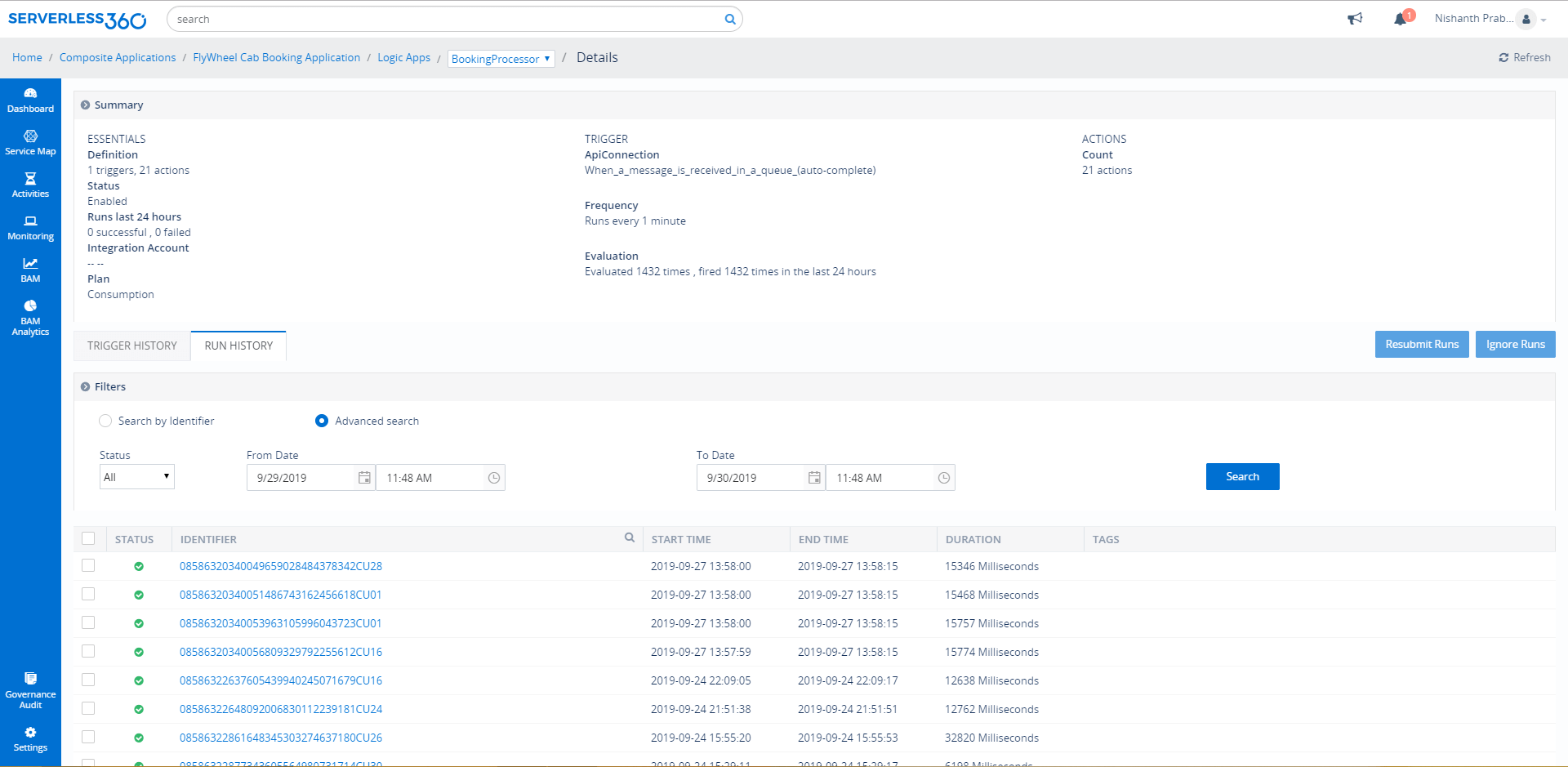This screenshot has width=1568, height=767.
Task: Check the run ending 723CU01
Action: [88, 622]
